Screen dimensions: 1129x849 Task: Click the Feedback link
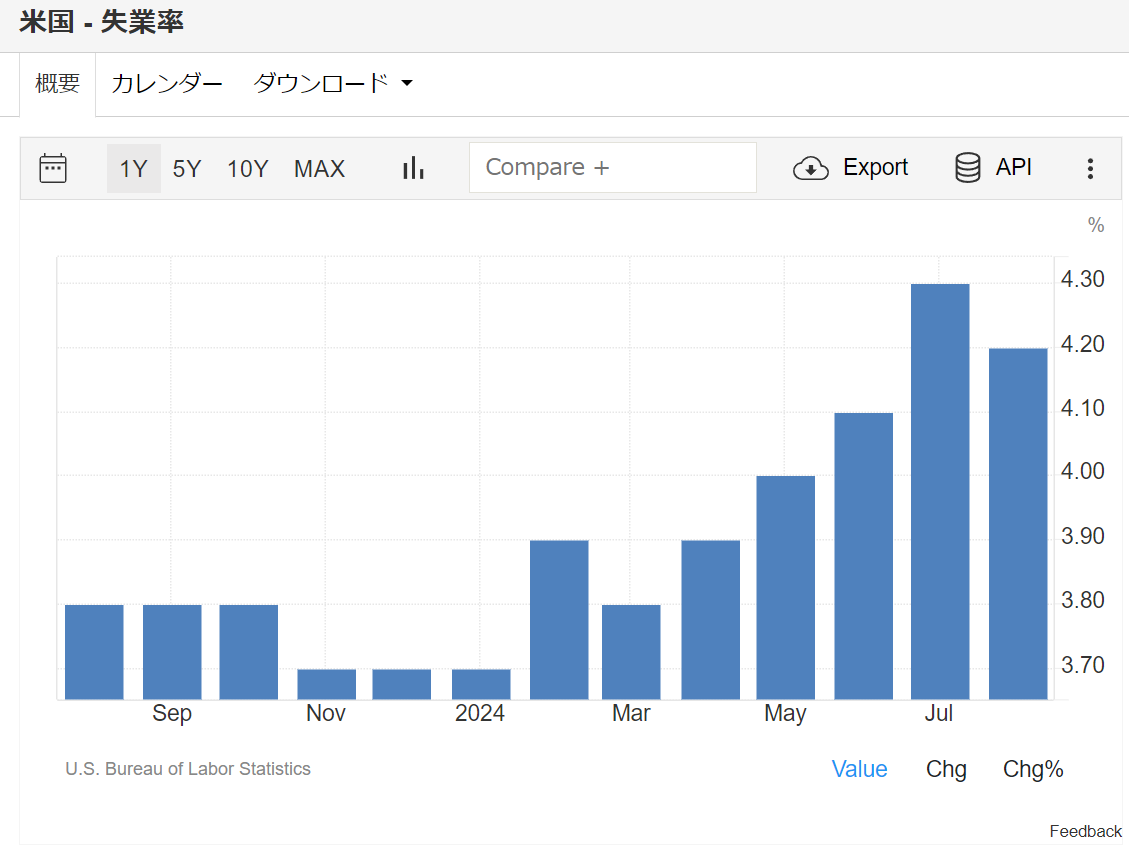tap(1085, 831)
